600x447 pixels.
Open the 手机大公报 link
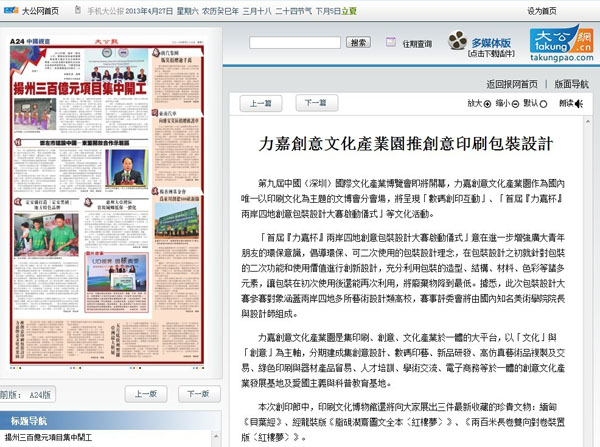pos(106,11)
